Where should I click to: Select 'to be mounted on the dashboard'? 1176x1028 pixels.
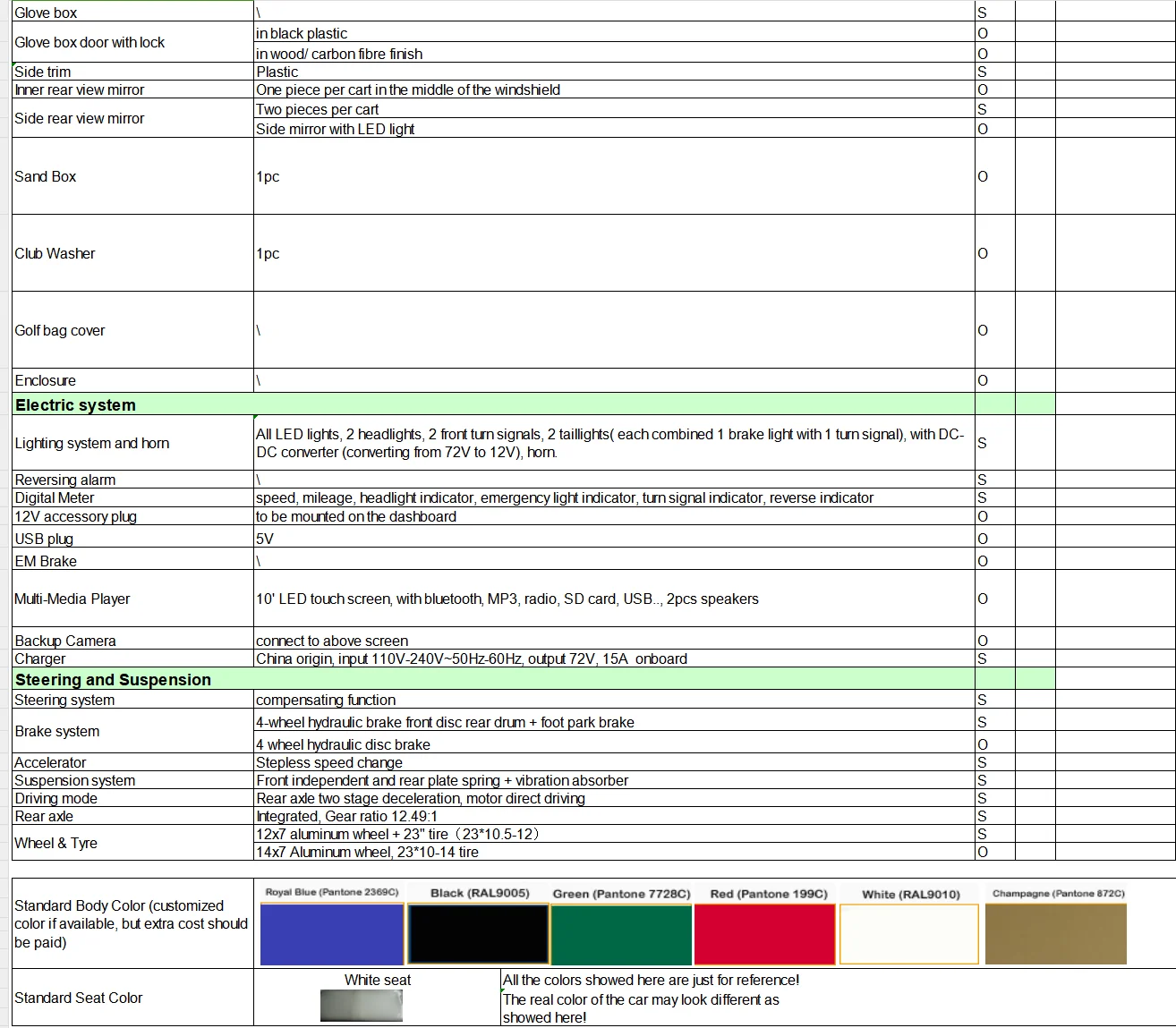(614, 516)
